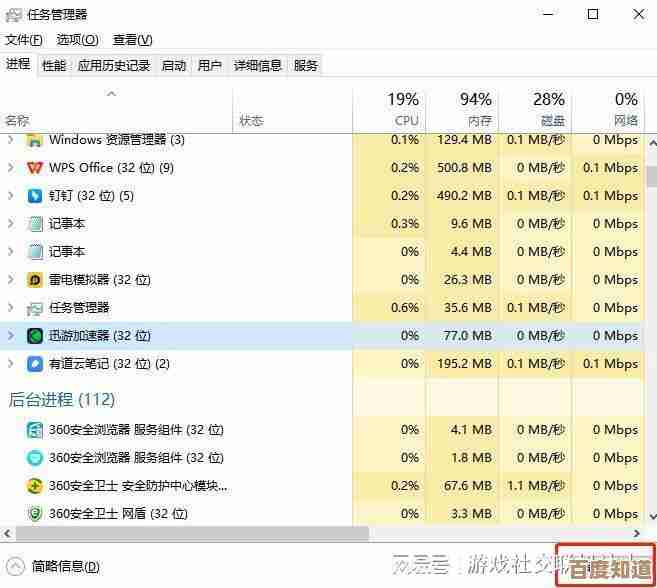The image size is (657, 588).
Task: Click Windows 资源管理器 memory 129.4 MB
Action: 464,140
